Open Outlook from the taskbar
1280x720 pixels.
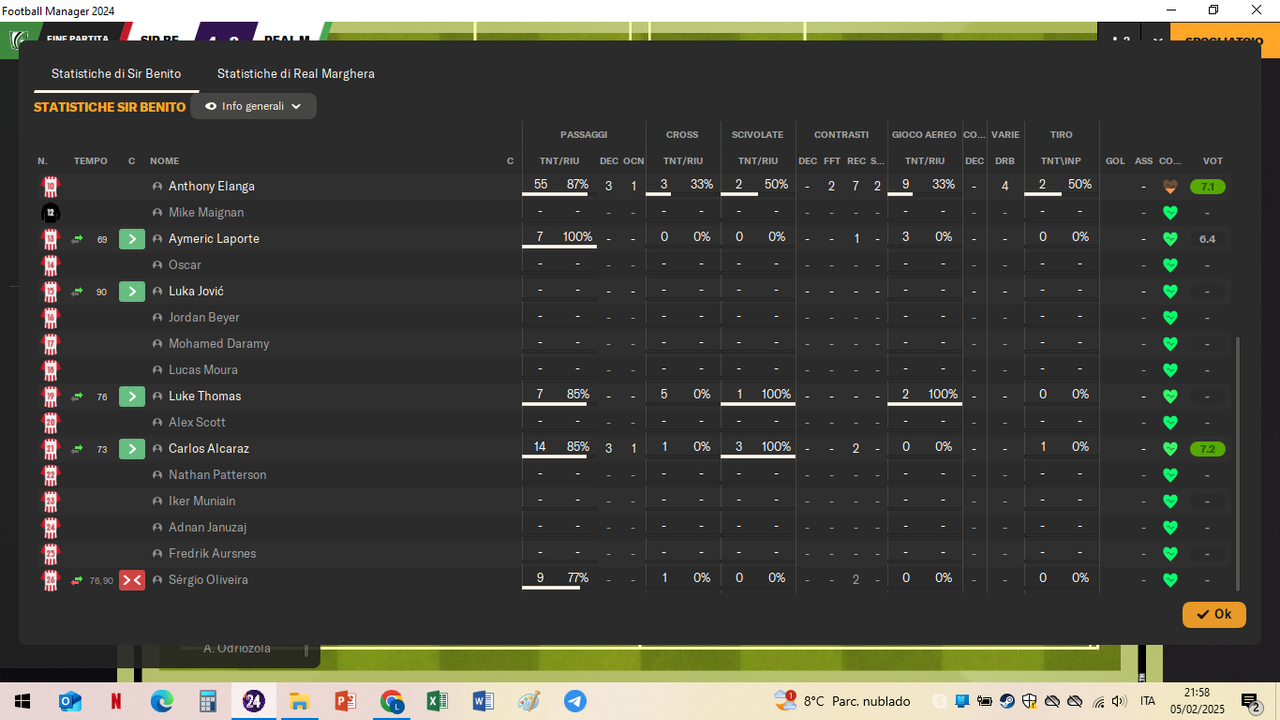pyautogui.click(x=70, y=701)
